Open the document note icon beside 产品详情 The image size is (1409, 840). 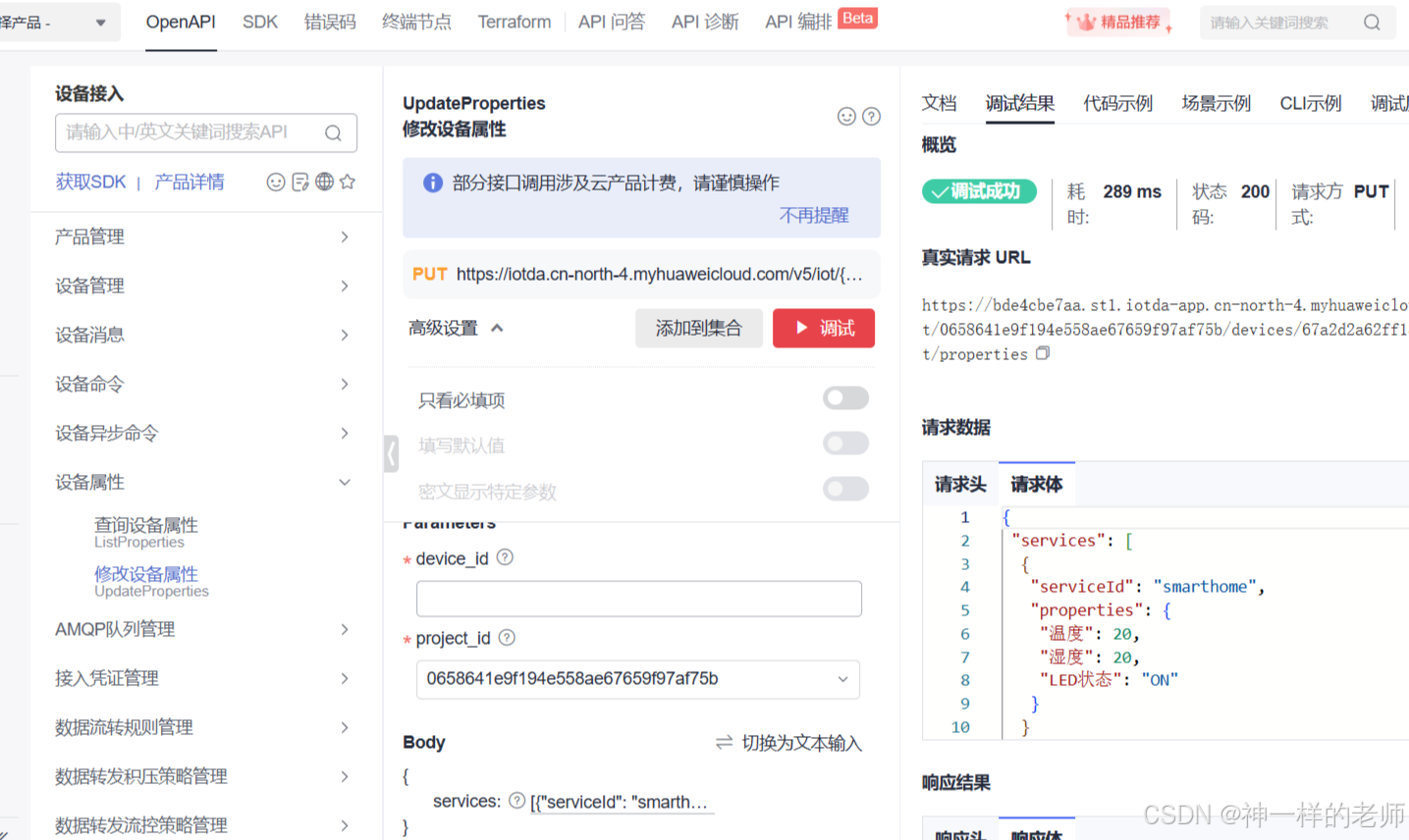pyautogui.click(x=300, y=182)
